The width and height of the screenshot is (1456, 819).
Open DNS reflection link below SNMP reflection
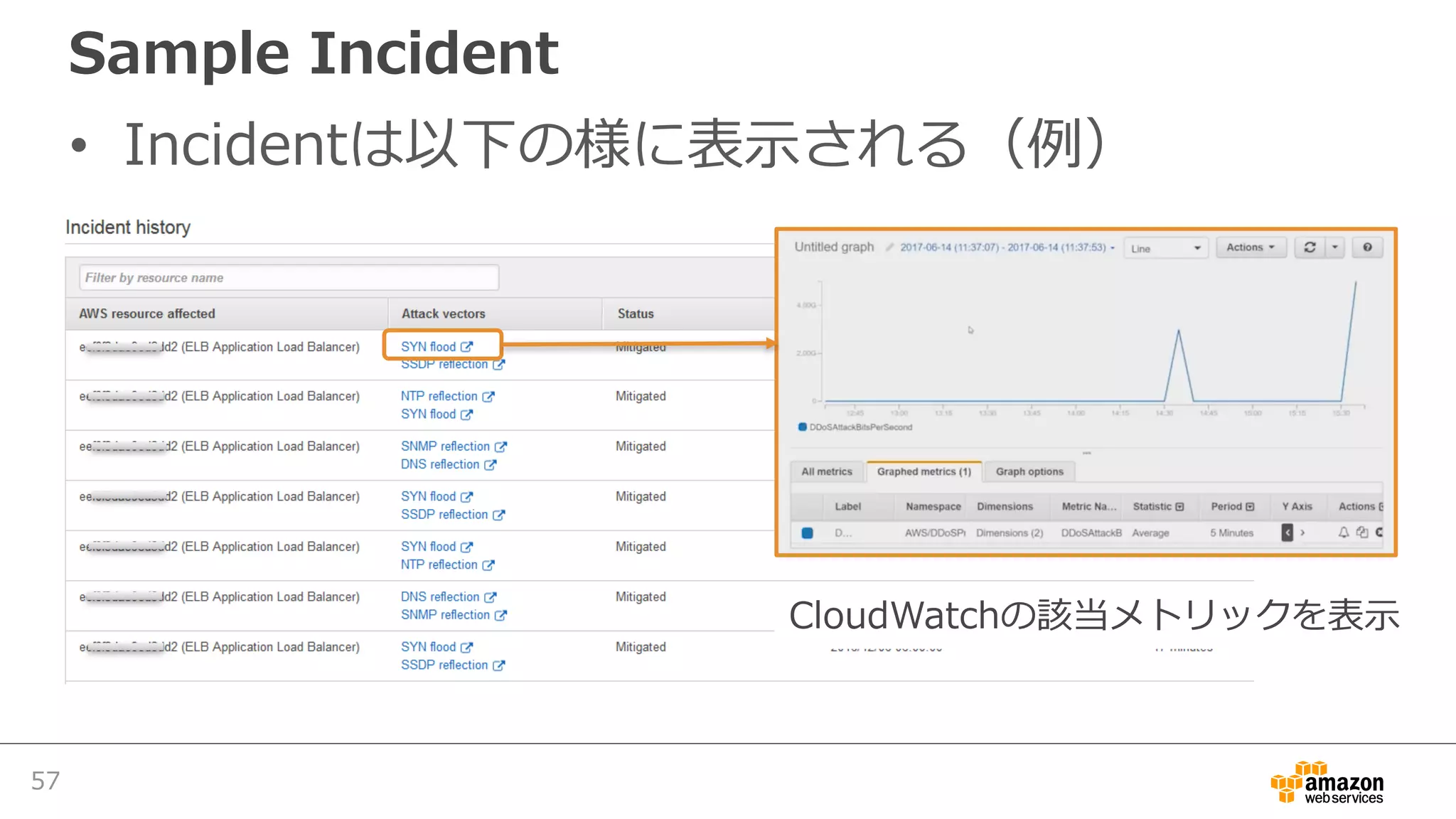click(440, 464)
